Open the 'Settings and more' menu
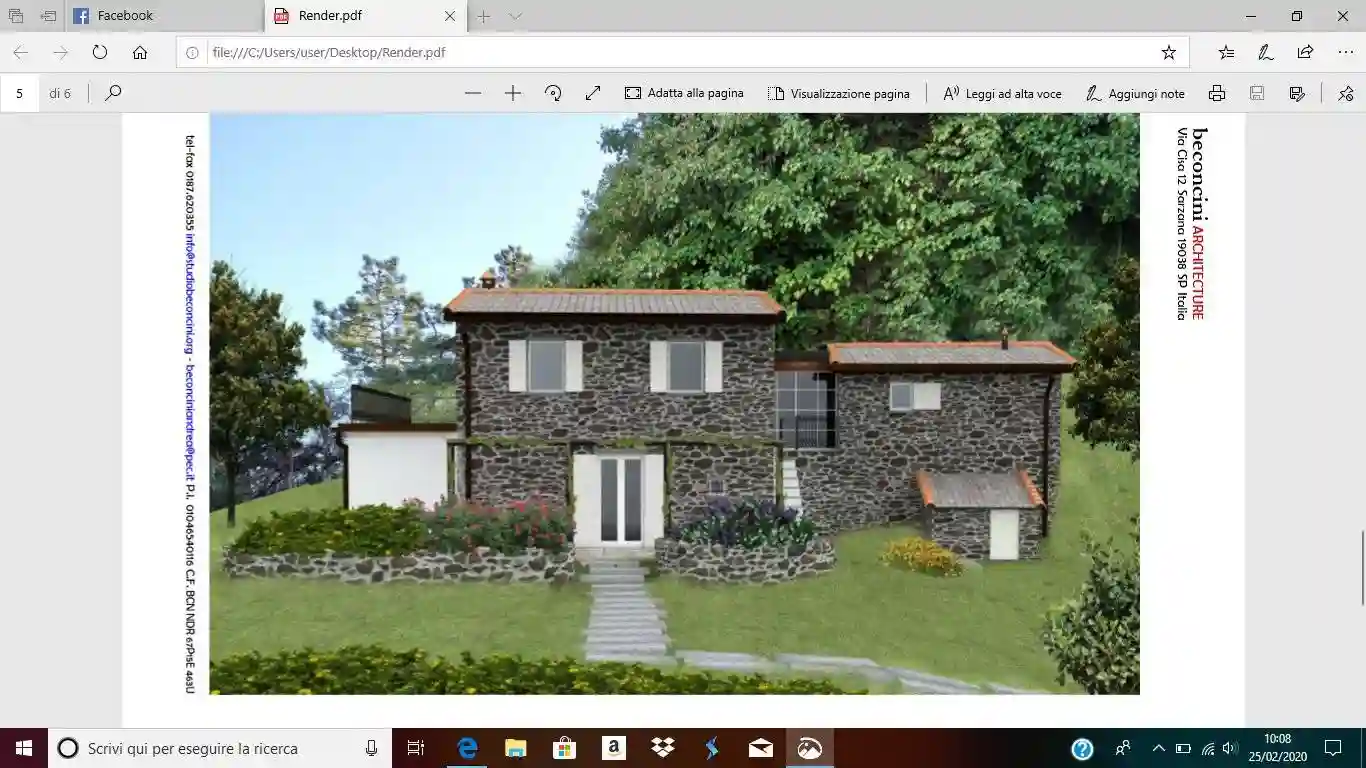 (x=1345, y=53)
